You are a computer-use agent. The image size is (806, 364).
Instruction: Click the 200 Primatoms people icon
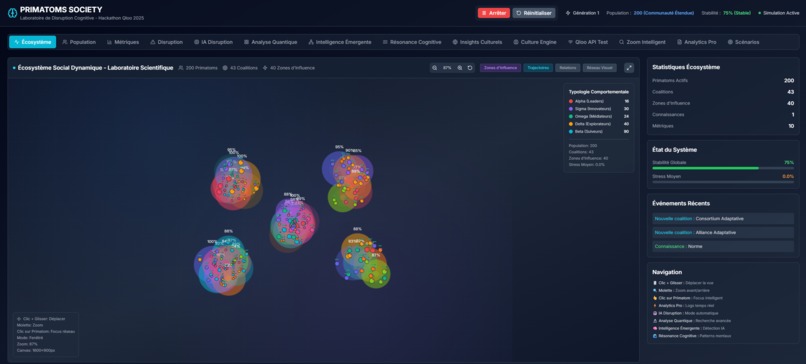[x=181, y=68]
